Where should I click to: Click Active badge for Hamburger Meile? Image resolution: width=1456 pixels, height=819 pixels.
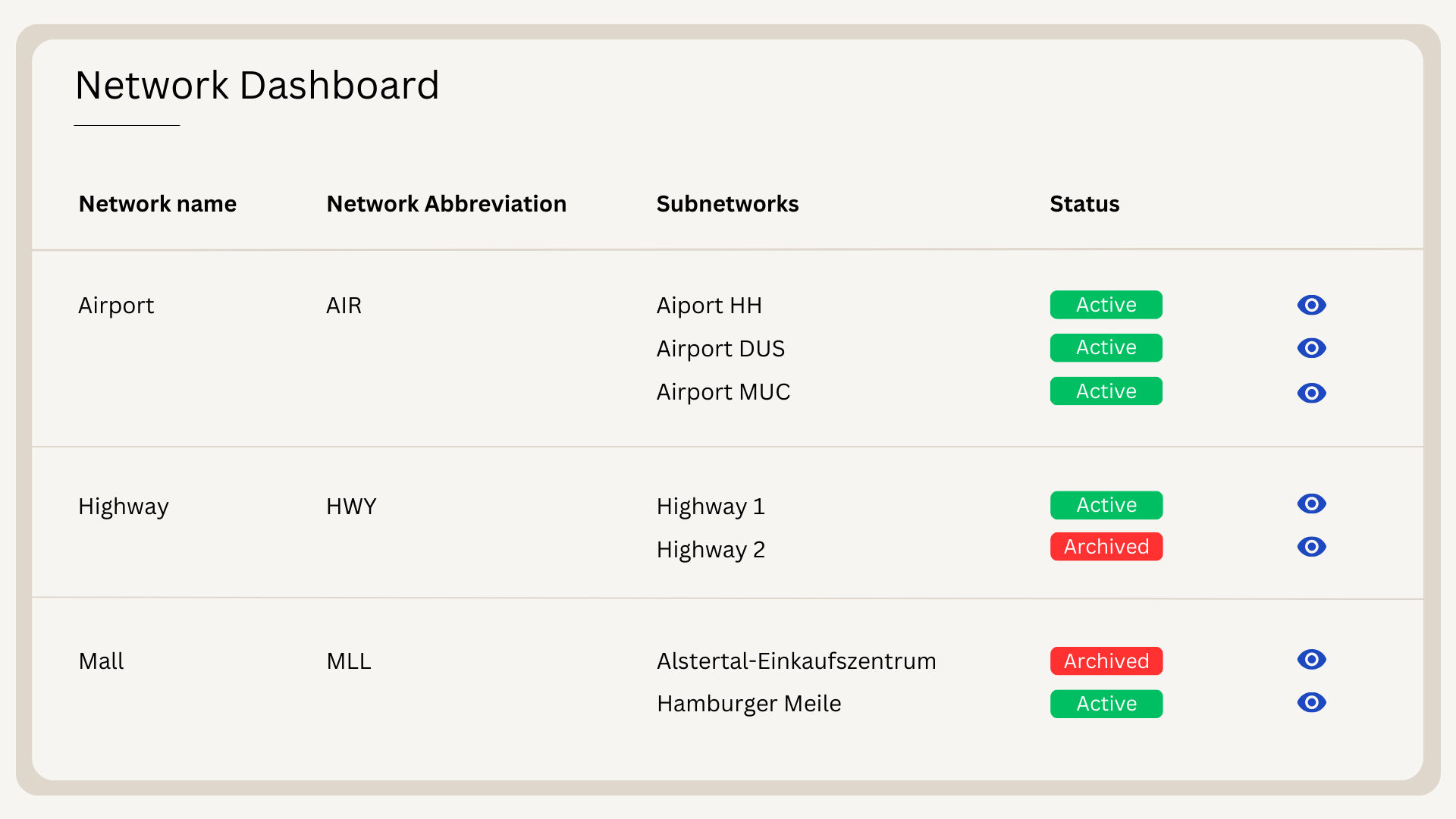1106,704
